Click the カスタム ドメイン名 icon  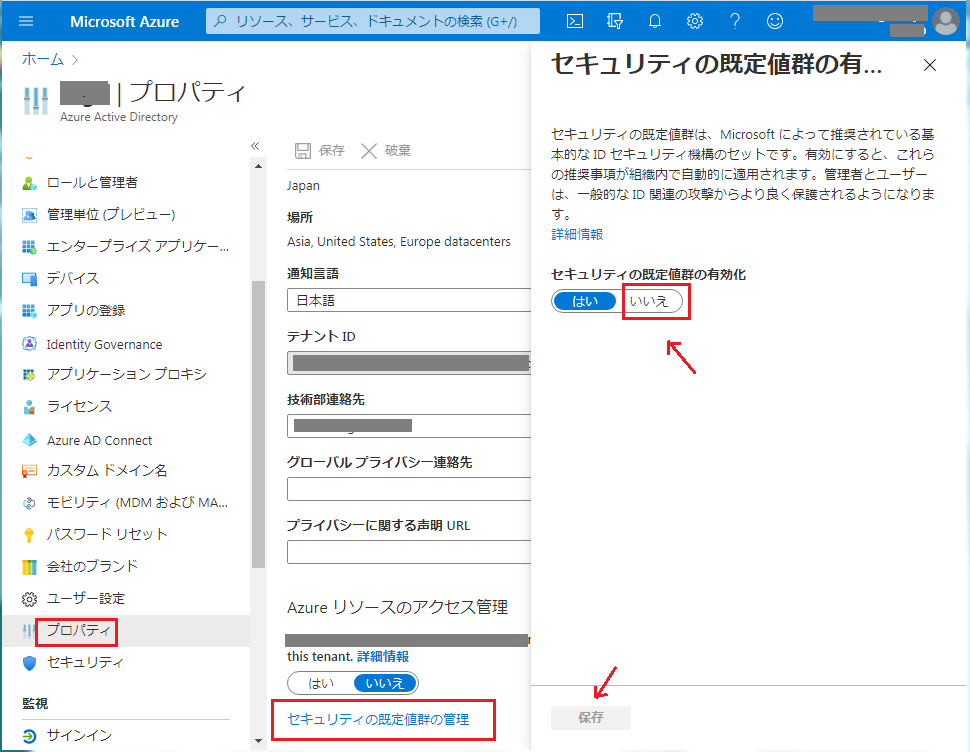[x=29, y=471]
